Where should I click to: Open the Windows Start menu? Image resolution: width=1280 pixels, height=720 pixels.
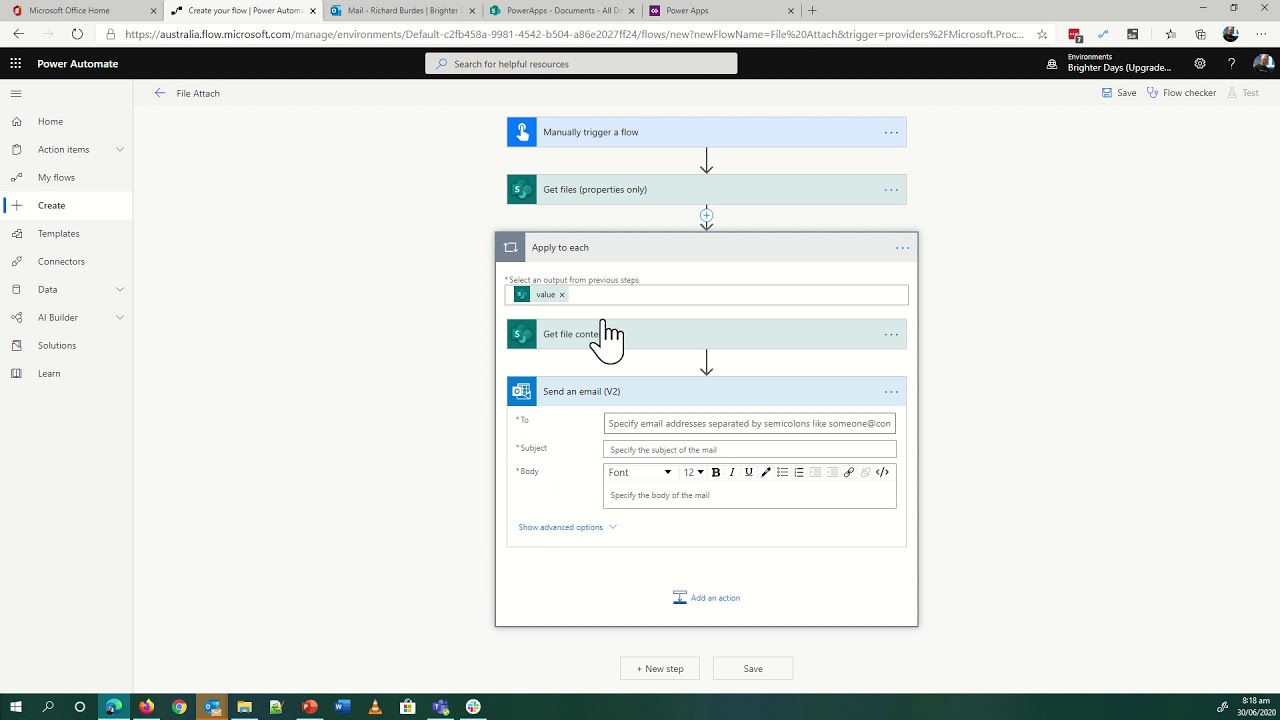coord(16,707)
